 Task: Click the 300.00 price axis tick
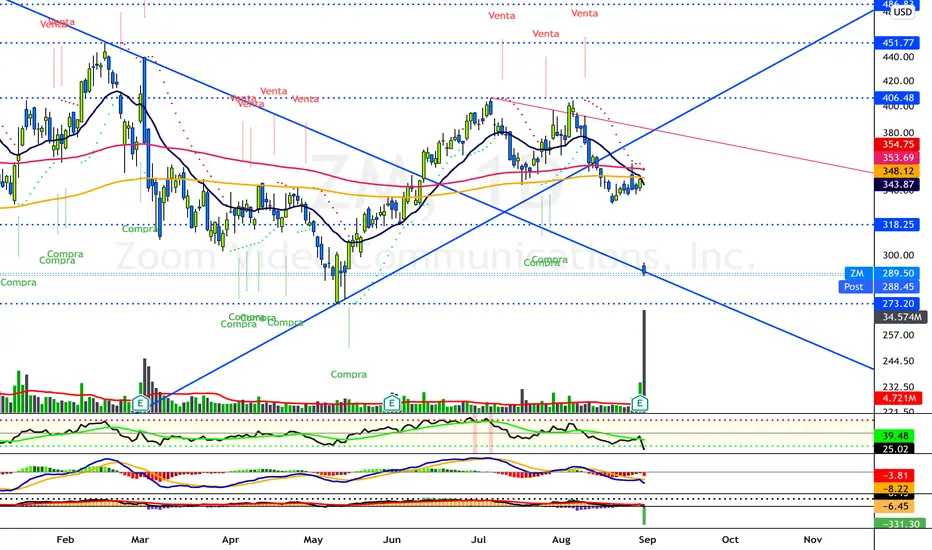pyautogui.click(x=899, y=255)
